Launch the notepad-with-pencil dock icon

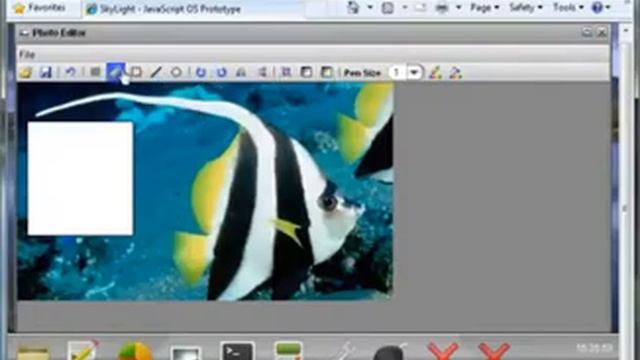point(83,351)
